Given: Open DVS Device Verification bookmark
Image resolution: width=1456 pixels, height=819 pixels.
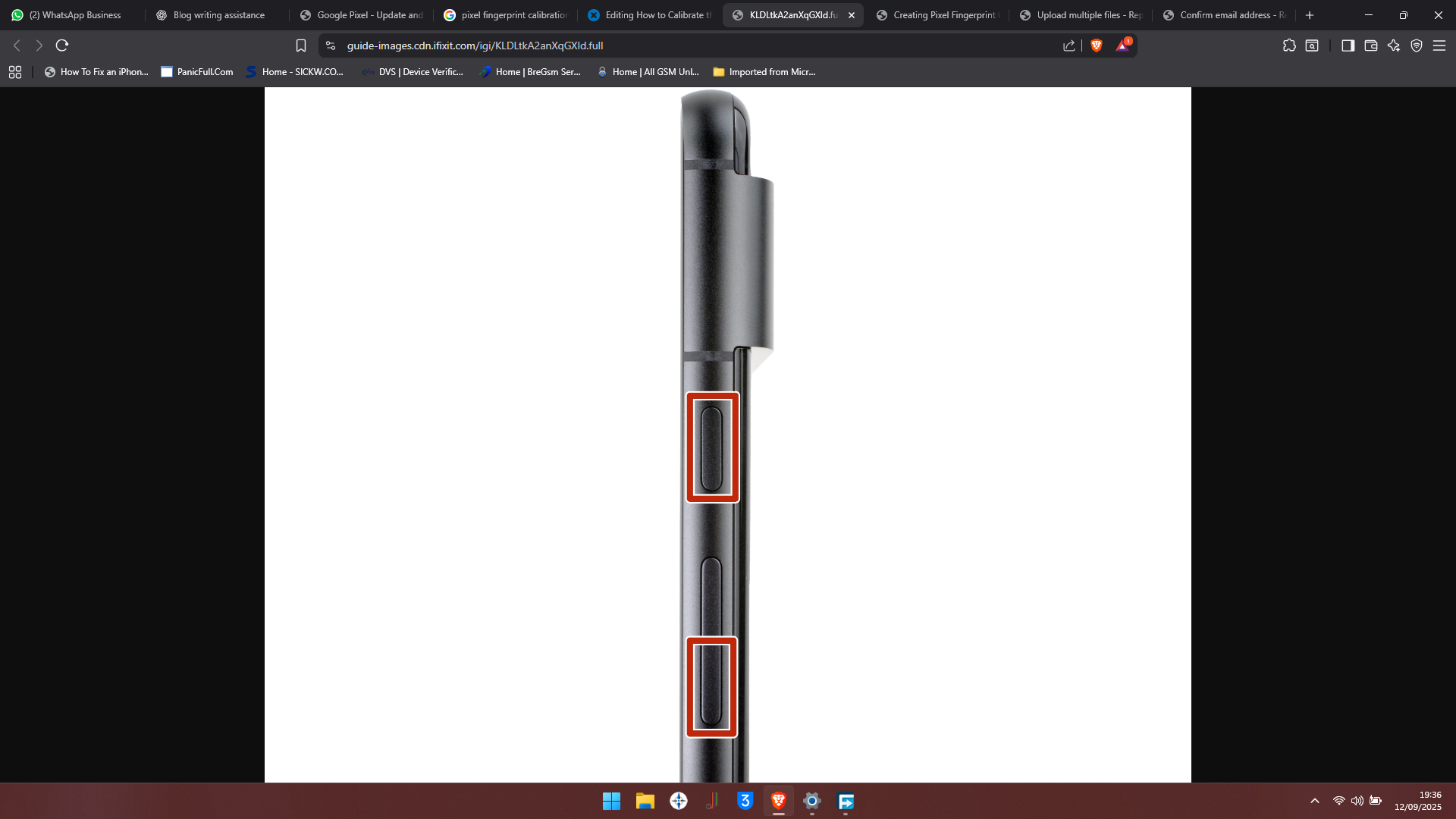Looking at the screenshot, I should tap(413, 72).
